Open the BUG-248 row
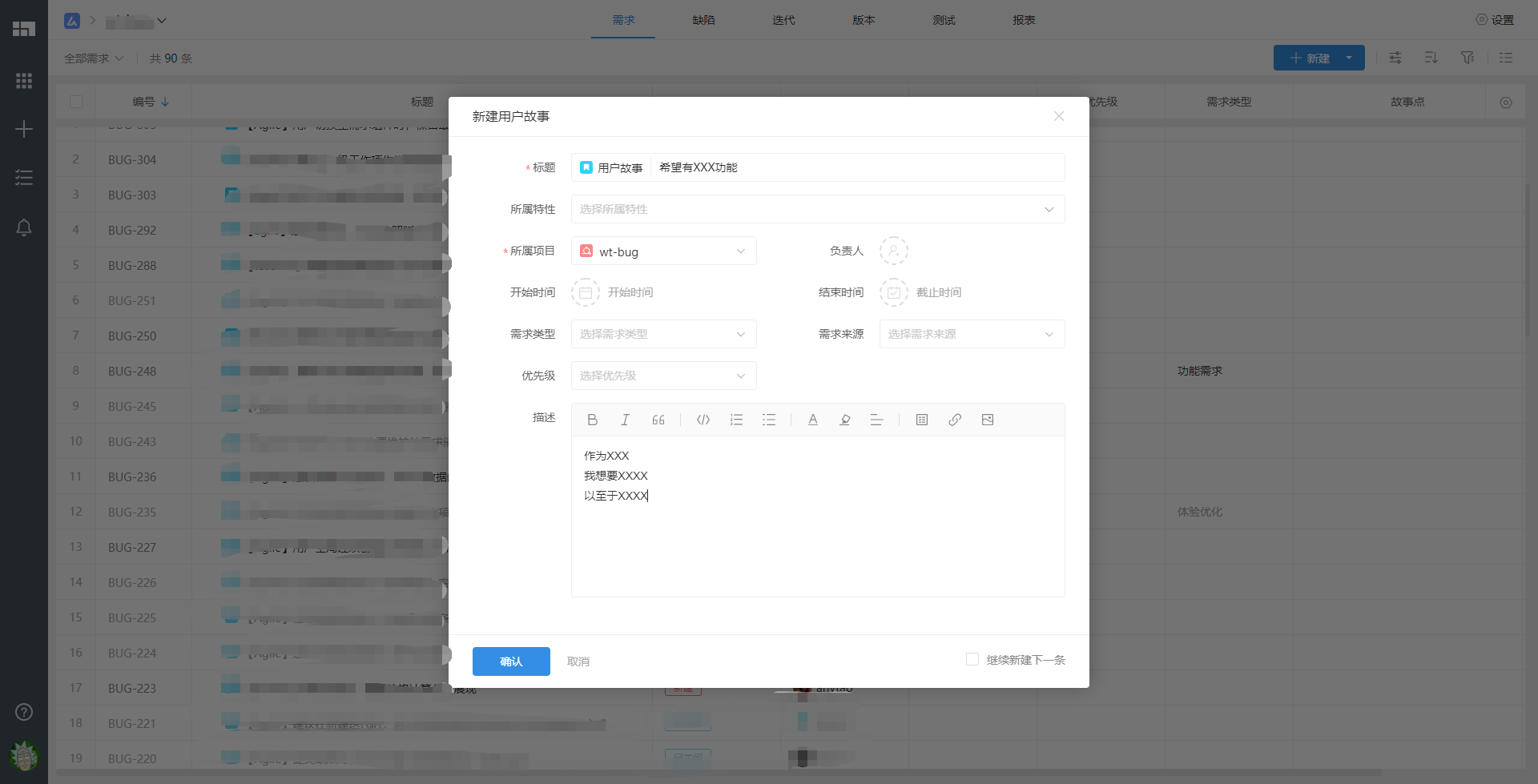The height and width of the screenshot is (784, 1538). point(132,371)
